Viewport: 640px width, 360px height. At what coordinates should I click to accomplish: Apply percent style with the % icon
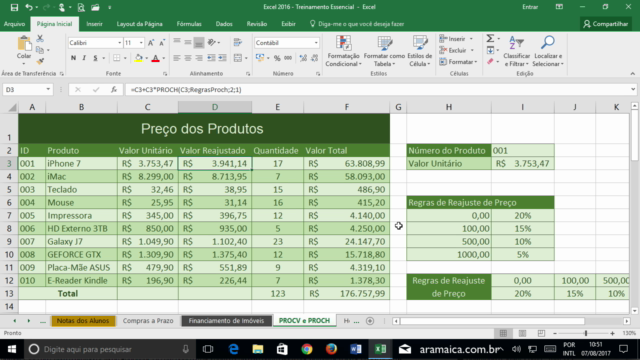pos(277,58)
